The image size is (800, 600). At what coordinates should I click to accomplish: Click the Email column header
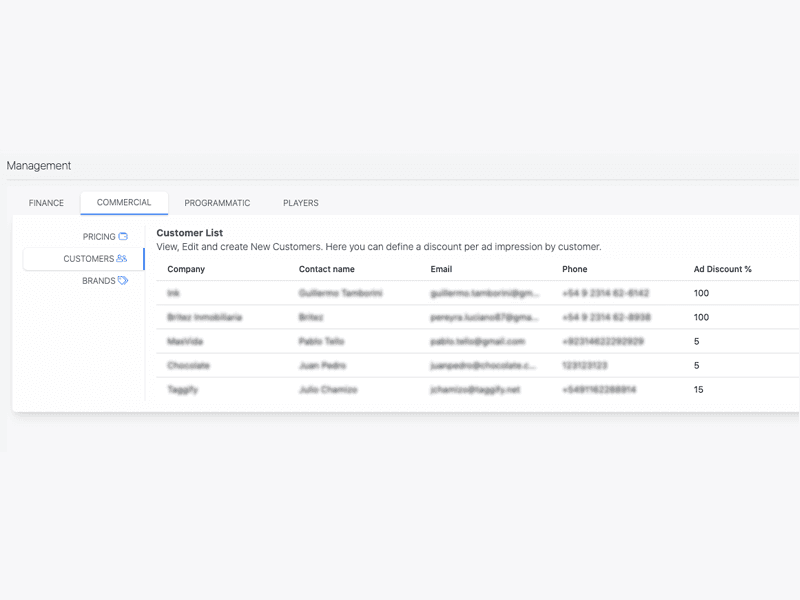click(x=441, y=269)
